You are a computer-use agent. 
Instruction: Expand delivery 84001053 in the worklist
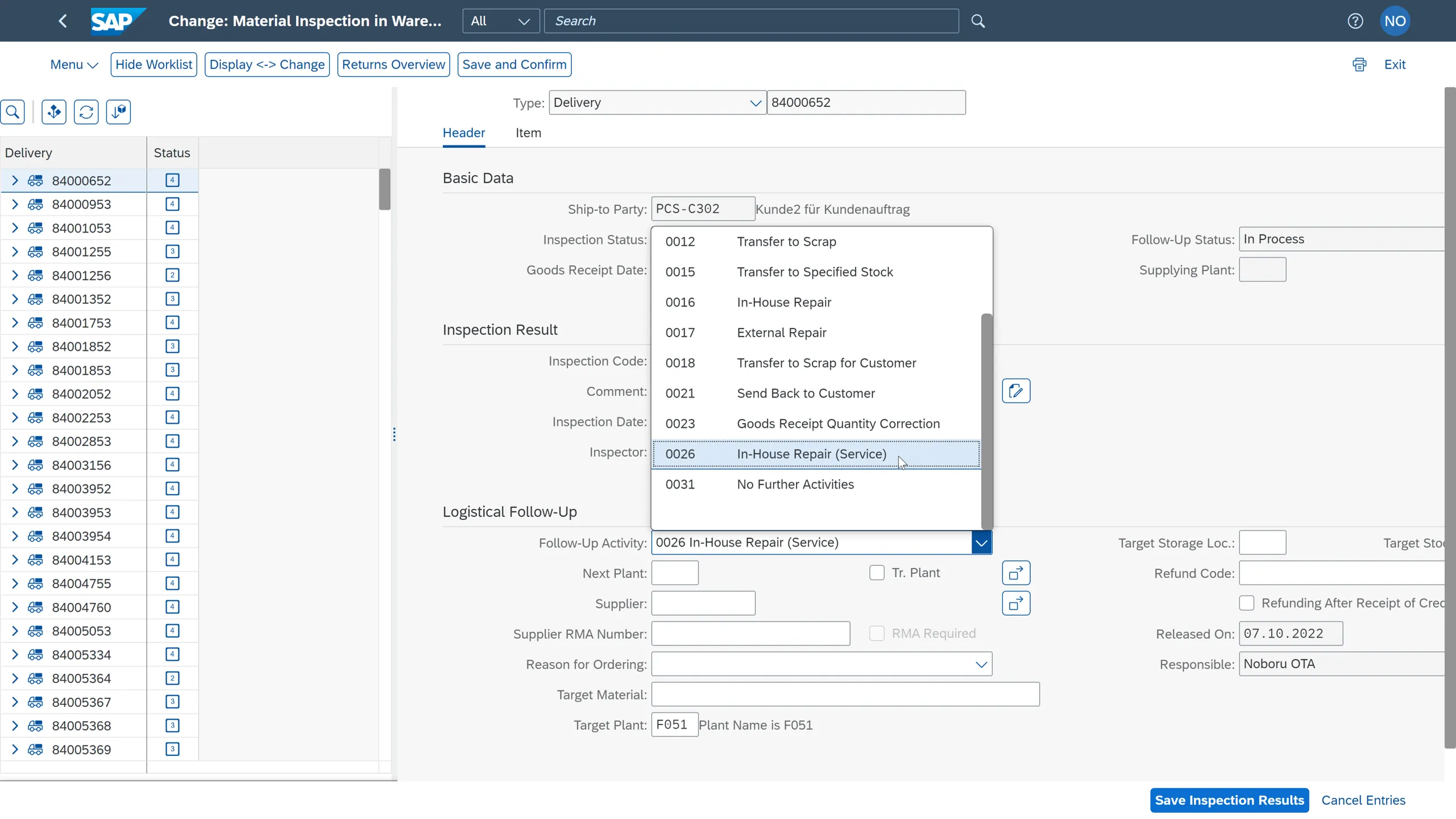click(x=15, y=227)
